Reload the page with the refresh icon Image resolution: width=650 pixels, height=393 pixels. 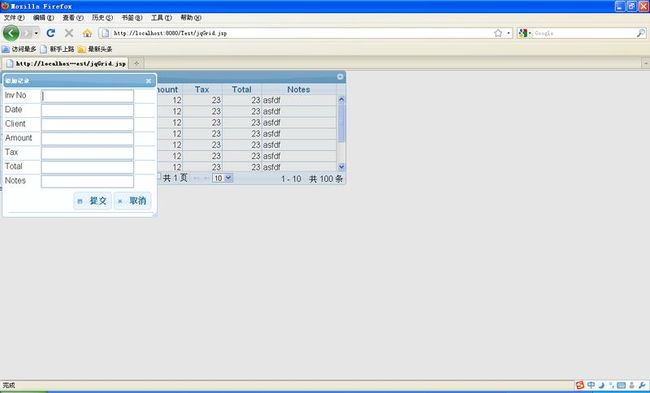(x=51, y=33)
